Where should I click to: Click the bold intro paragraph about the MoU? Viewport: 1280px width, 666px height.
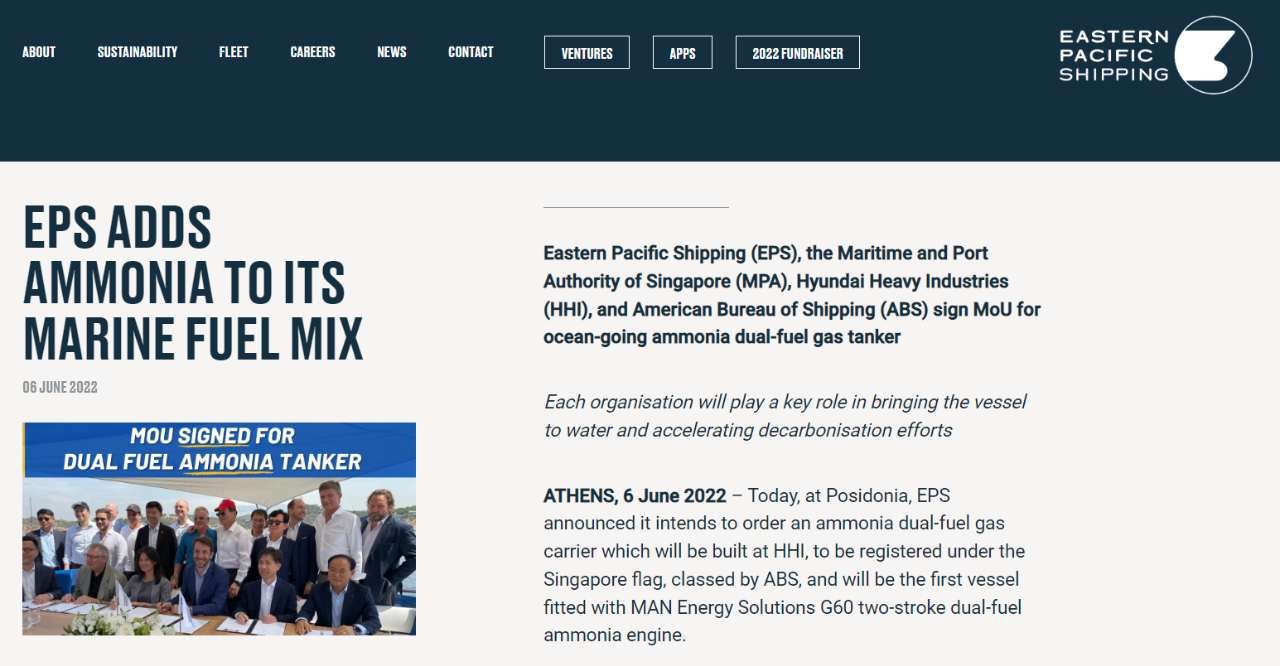(792, 295)
